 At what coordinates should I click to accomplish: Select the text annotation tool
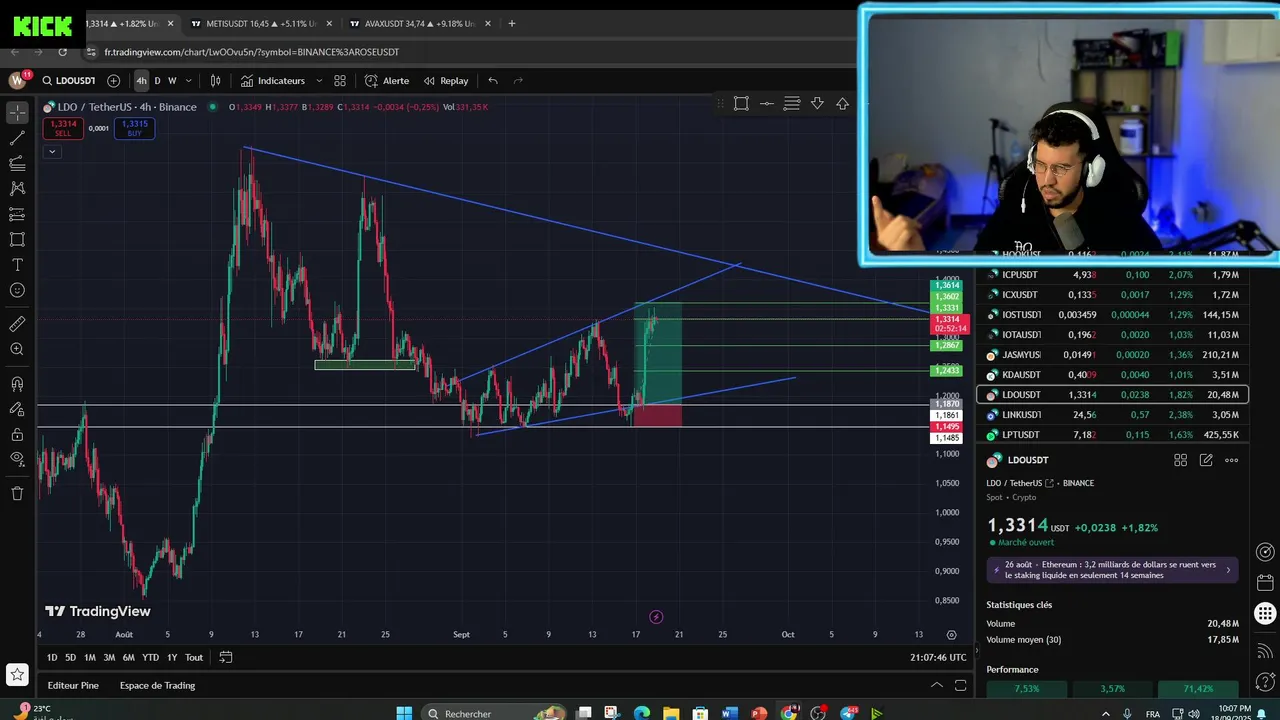(x=17, y=265)
